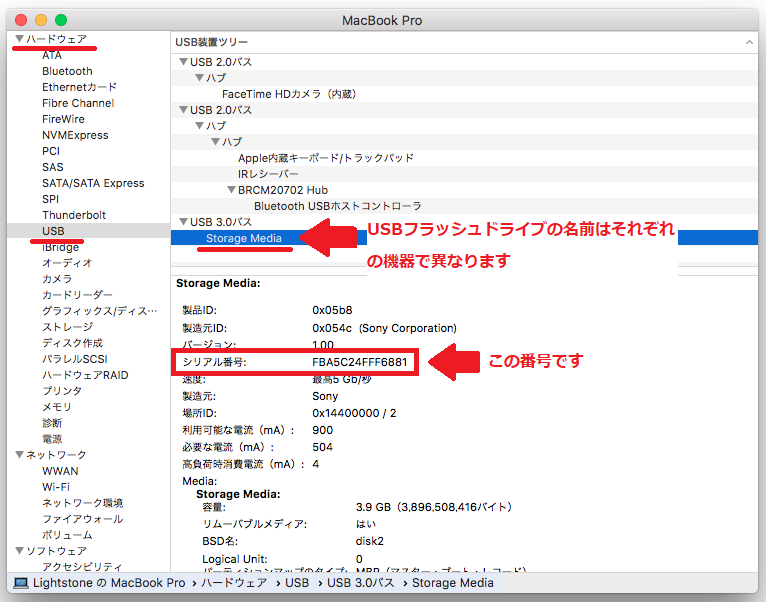Viewport: 766px width, 602px height.
Task: Click the capacity value 3.9 GB
Action: pyautogui.click(x=373, y=507)
